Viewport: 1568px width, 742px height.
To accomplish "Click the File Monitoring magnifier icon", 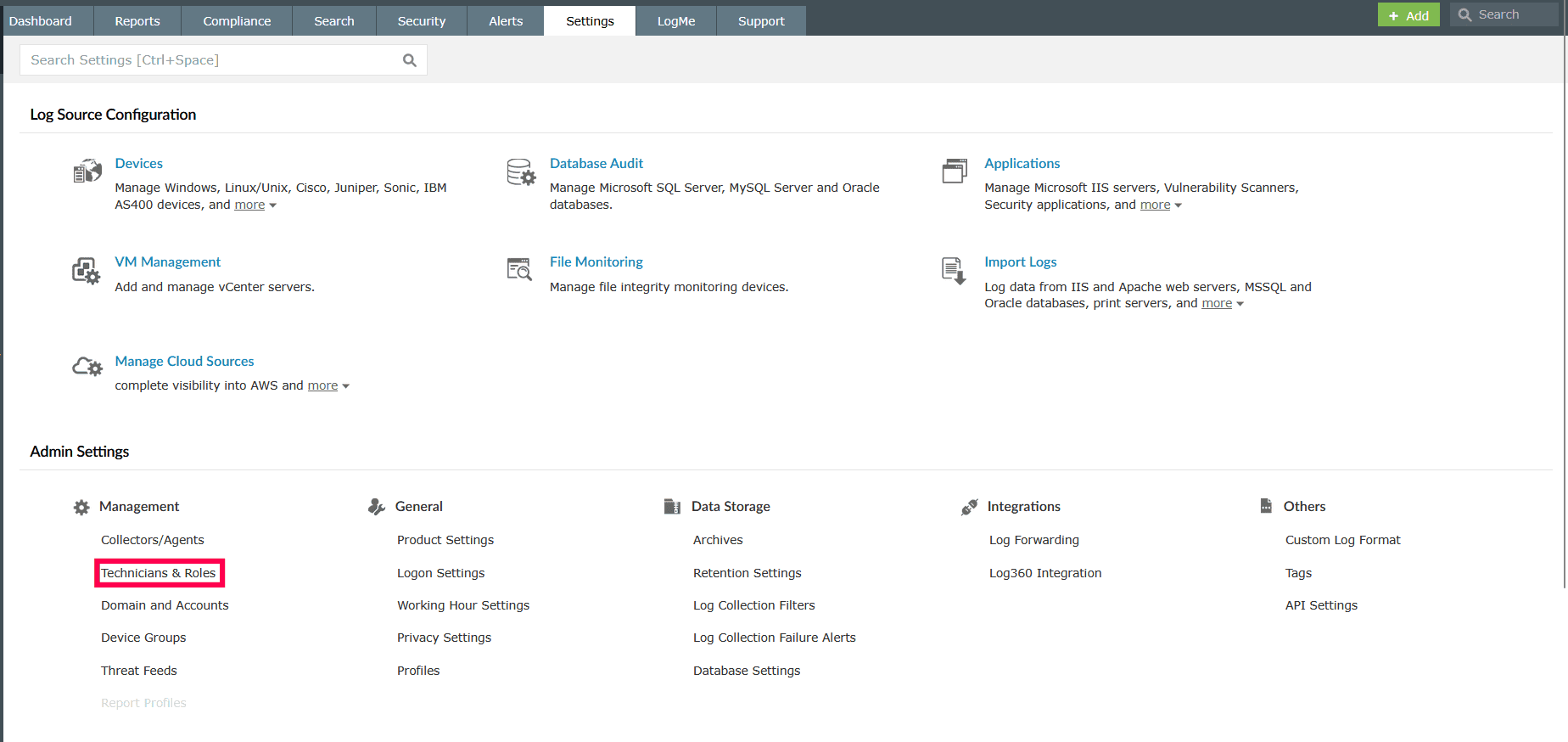I will pos(519,269).
